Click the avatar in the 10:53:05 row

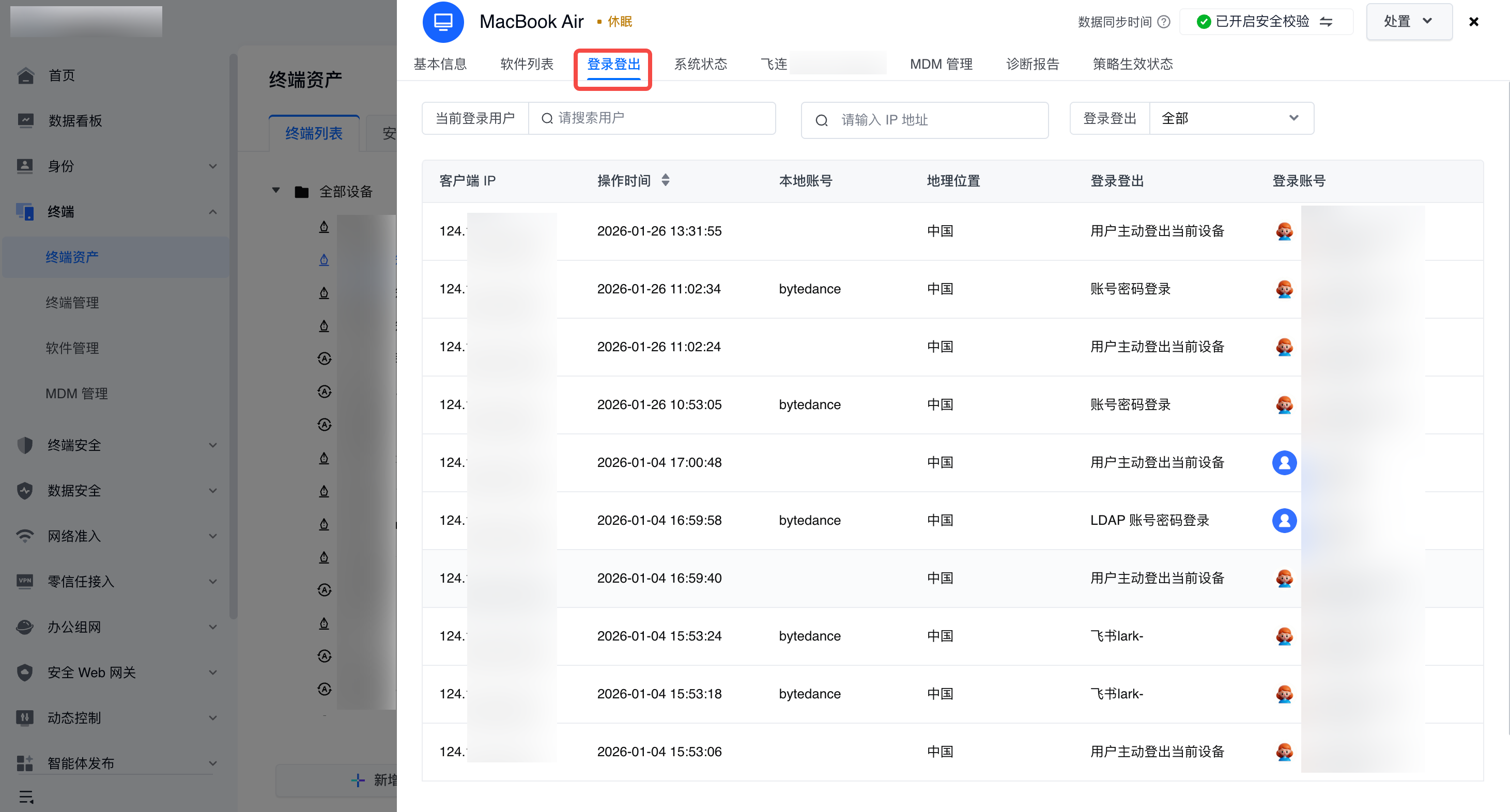point(1284,405)
